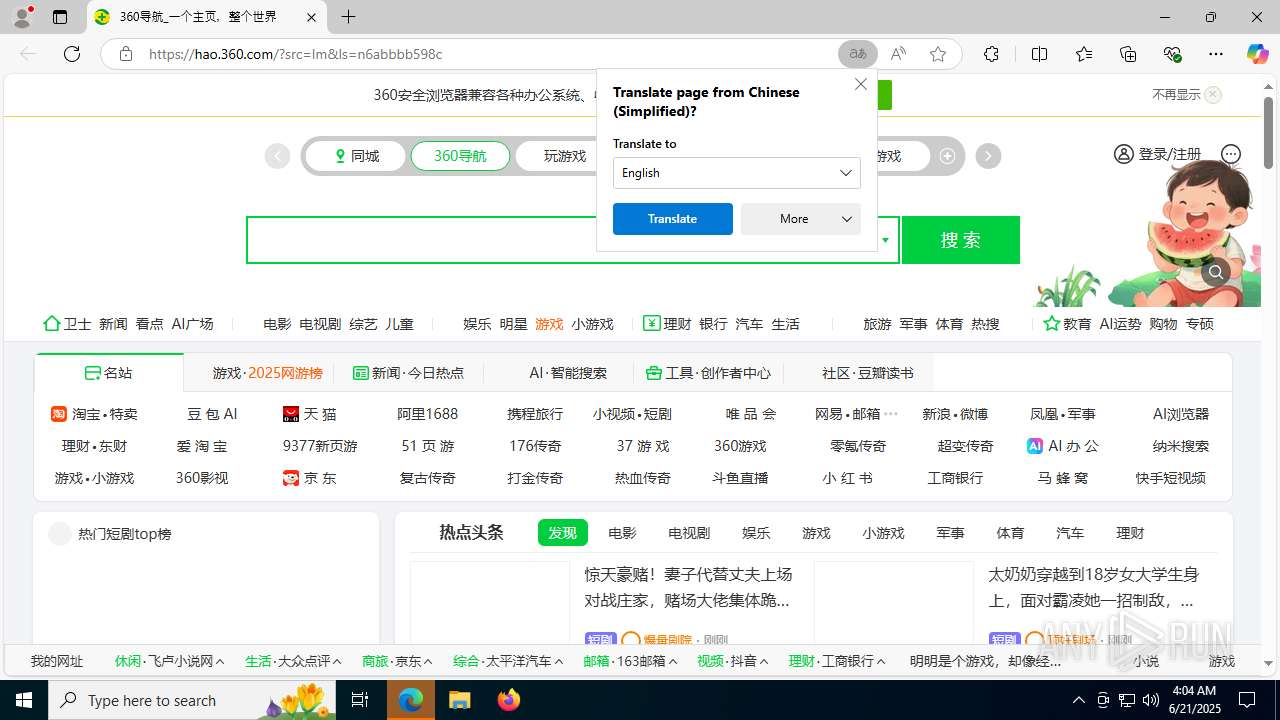1280x720 pixels.
Task: Close the translate popup X
Action: click(860, 84)
